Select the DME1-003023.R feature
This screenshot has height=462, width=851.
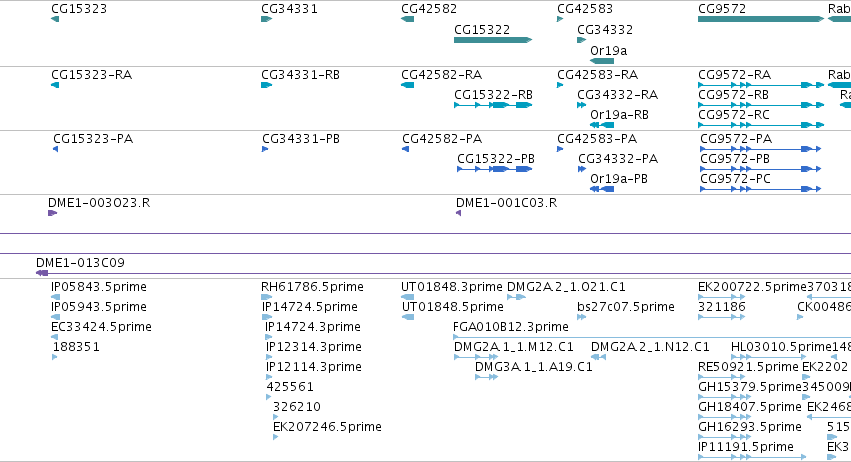click(x=99, y=202)
